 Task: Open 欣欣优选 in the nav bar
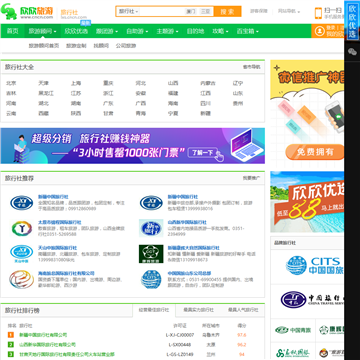(x=76, y=31)
